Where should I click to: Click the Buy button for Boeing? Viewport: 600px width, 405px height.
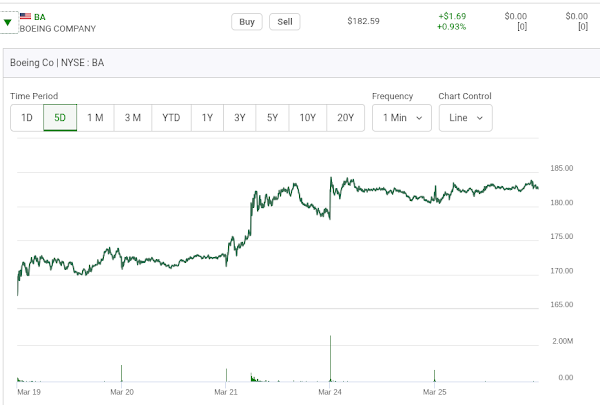coord(246,22)
